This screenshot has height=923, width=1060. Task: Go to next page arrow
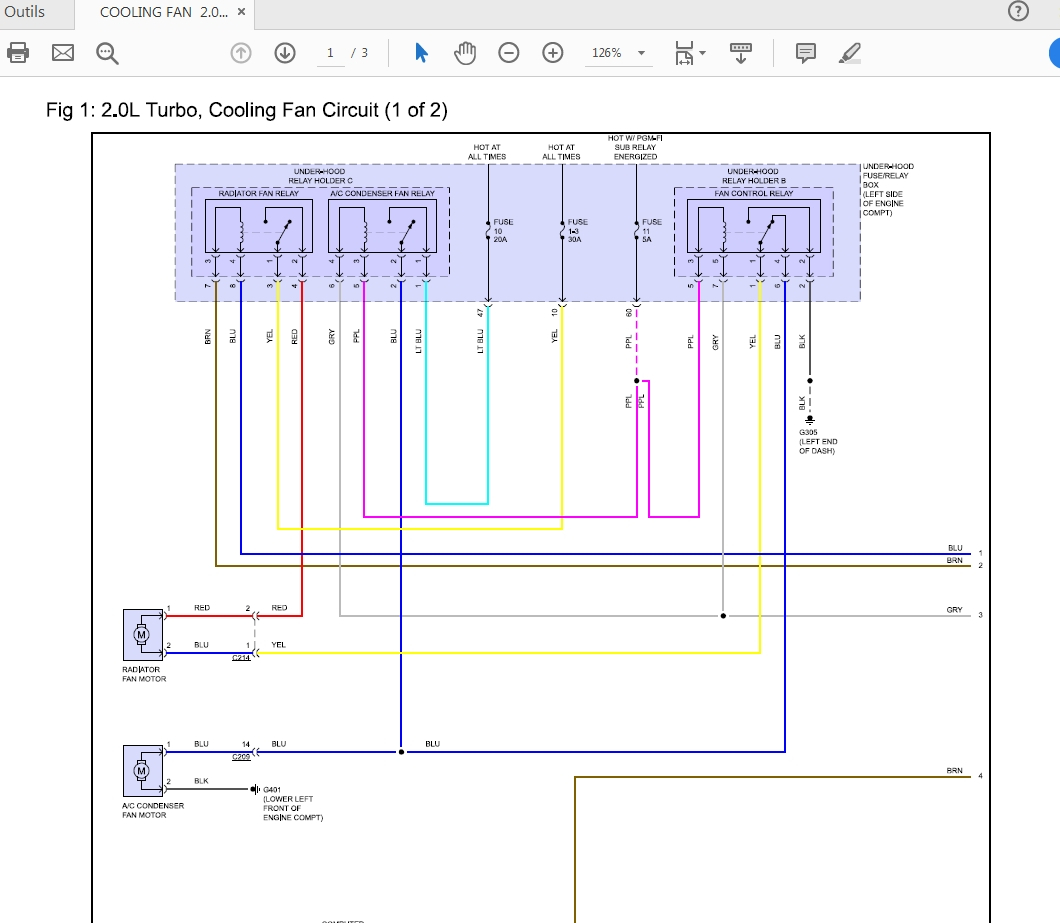(285, 53)
